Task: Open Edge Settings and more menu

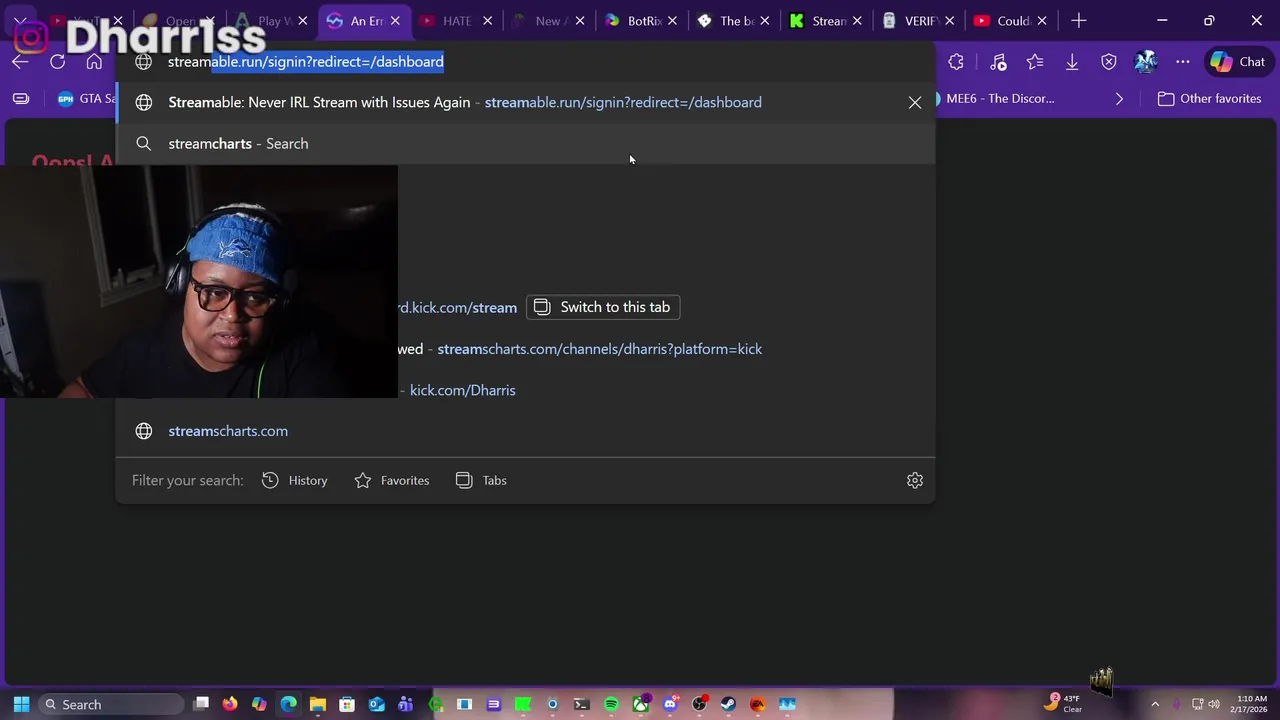Action: 1183,62
